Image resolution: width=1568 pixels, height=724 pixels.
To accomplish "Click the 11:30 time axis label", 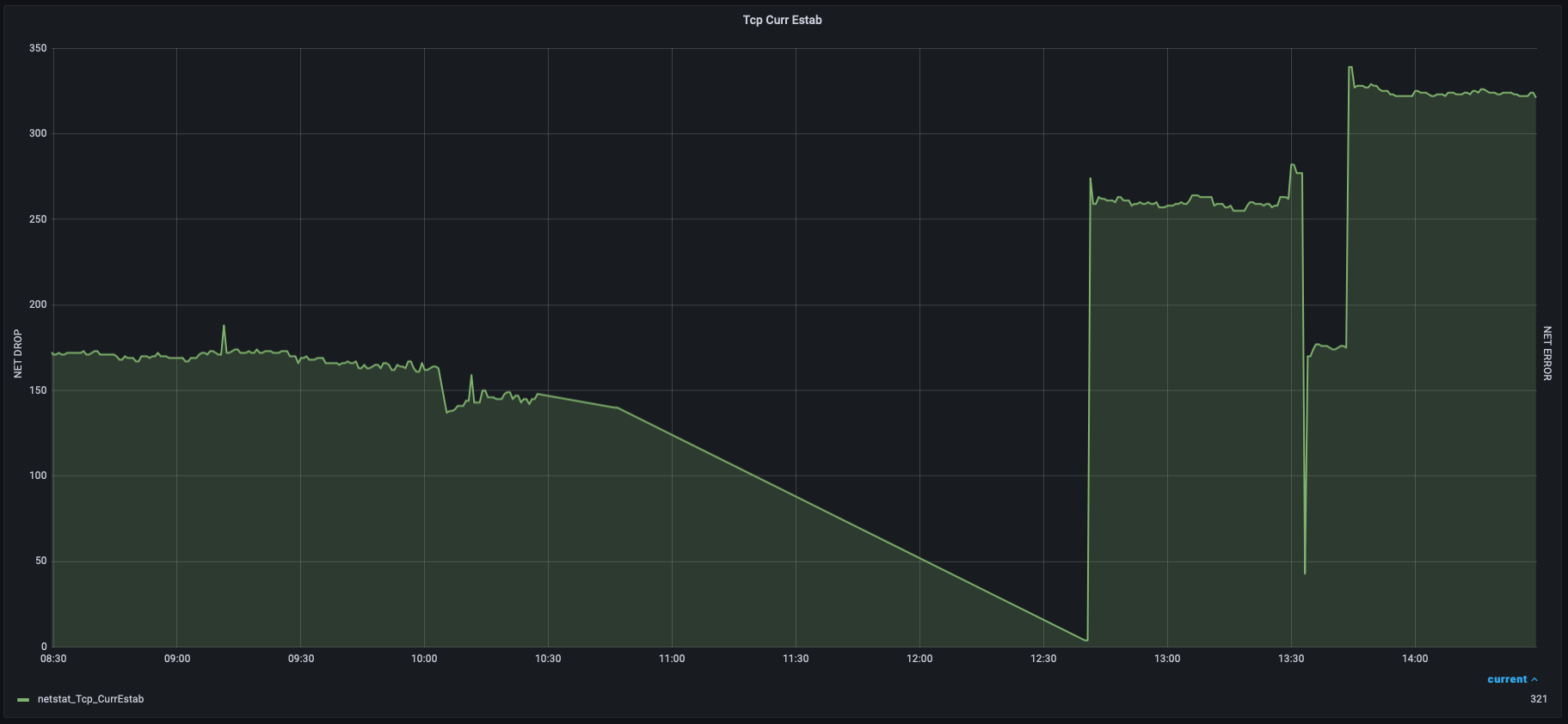I will [796, 659].
